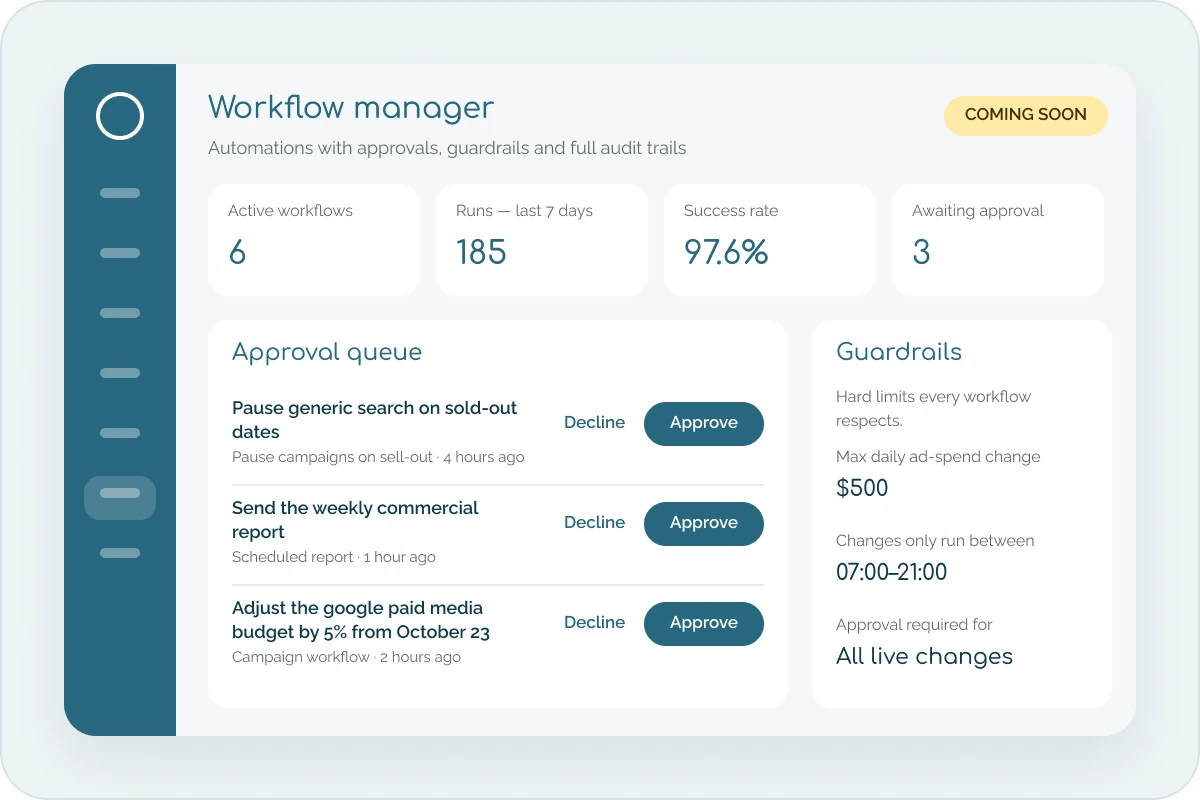The image size is (1200, 800).
Task: Click 'Hard limits every workflow respects.' text
Action: click(x=933, y=409)
